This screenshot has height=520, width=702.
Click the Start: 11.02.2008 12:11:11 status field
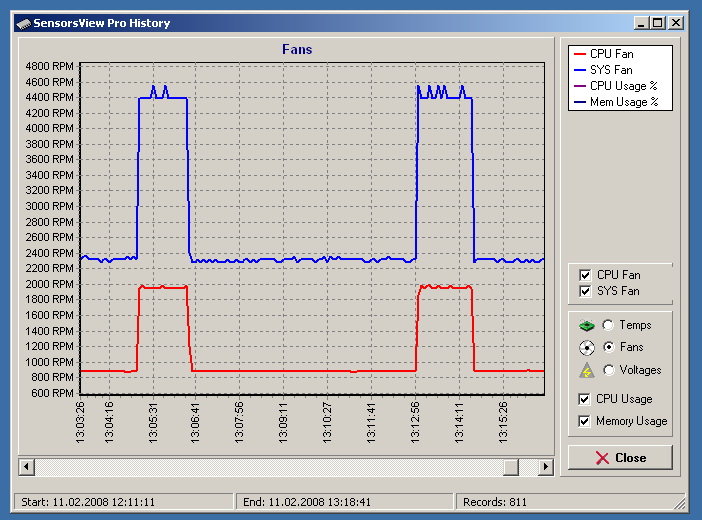point(124,502)
